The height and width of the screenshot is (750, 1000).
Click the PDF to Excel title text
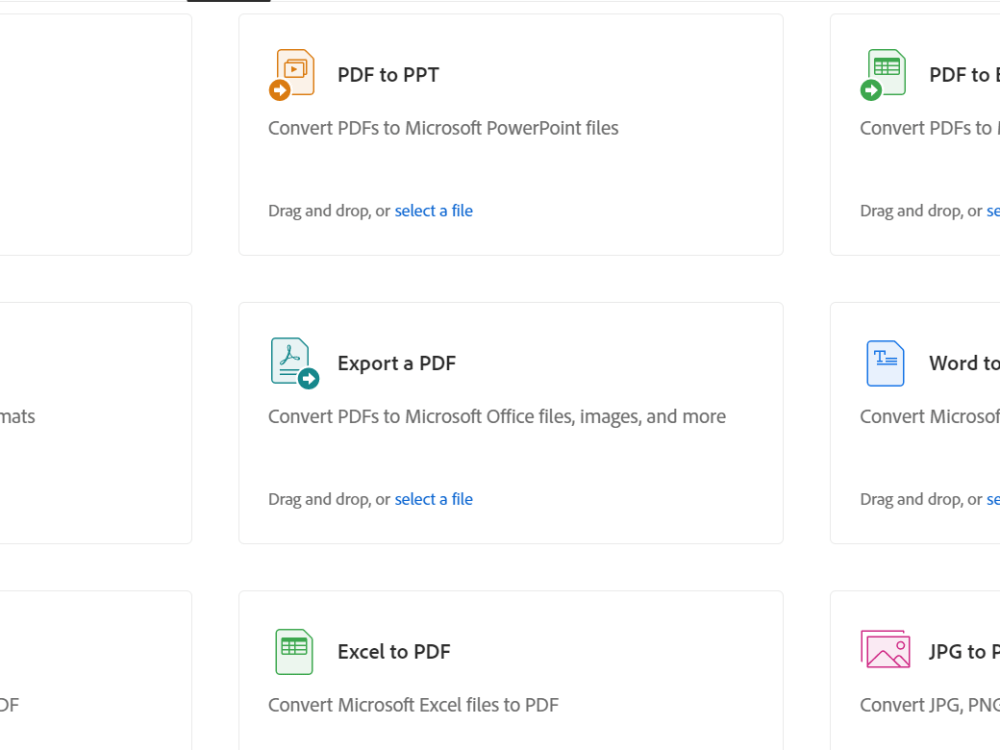point(964,75)
